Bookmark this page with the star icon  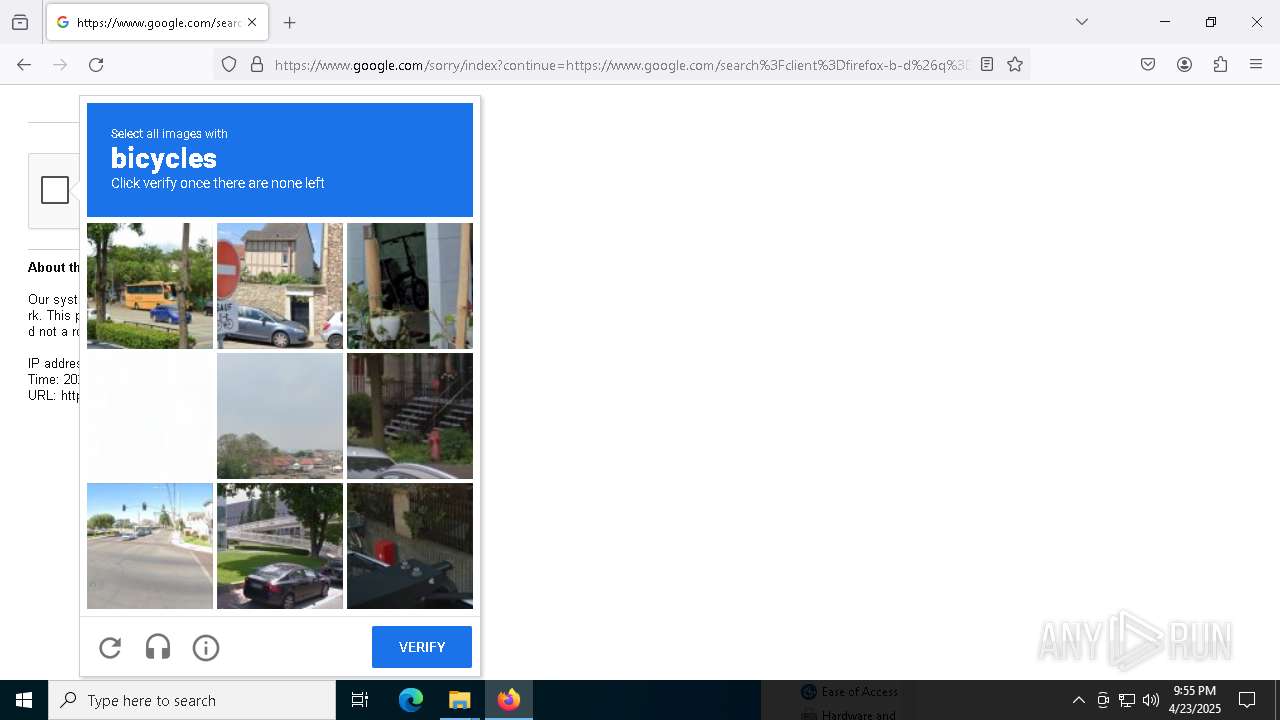(x=1015, y=65)
